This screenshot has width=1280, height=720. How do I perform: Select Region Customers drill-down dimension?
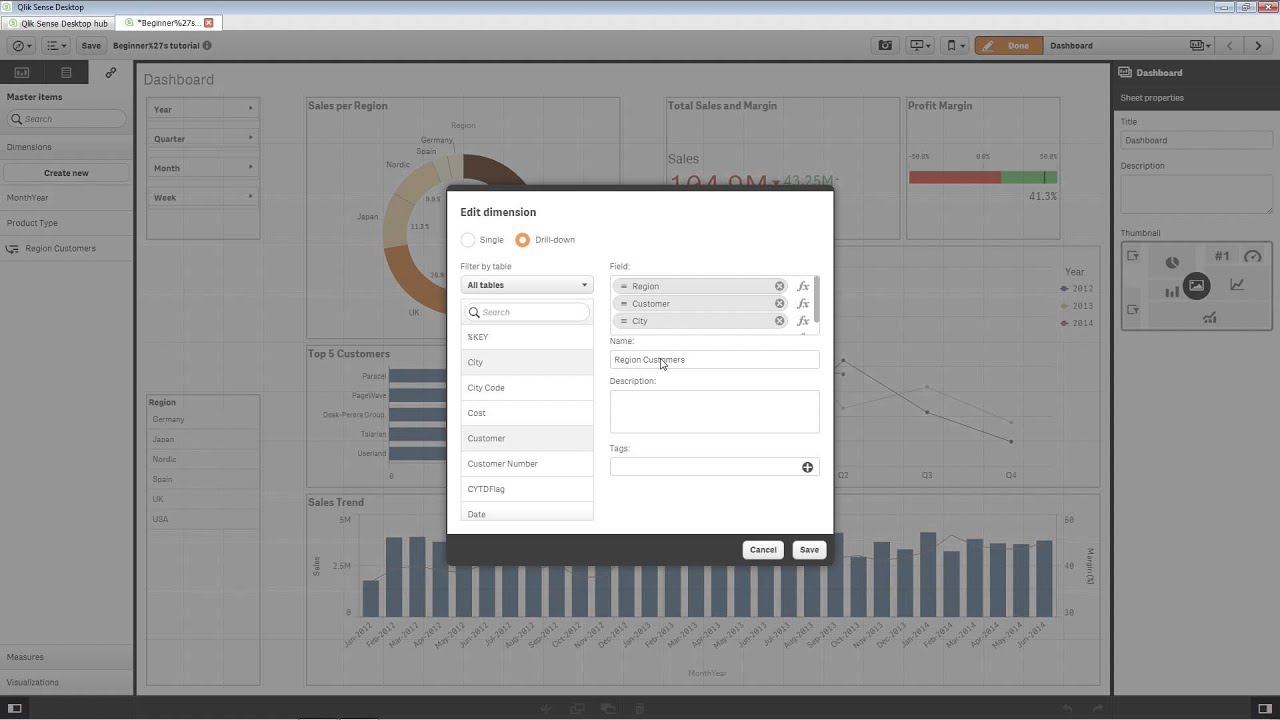point(66,248)
